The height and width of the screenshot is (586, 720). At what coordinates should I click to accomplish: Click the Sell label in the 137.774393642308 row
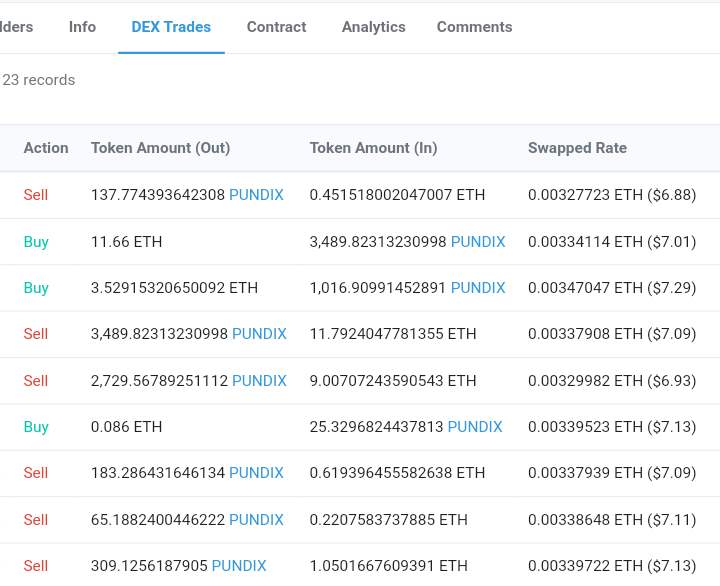click(36, 195)
